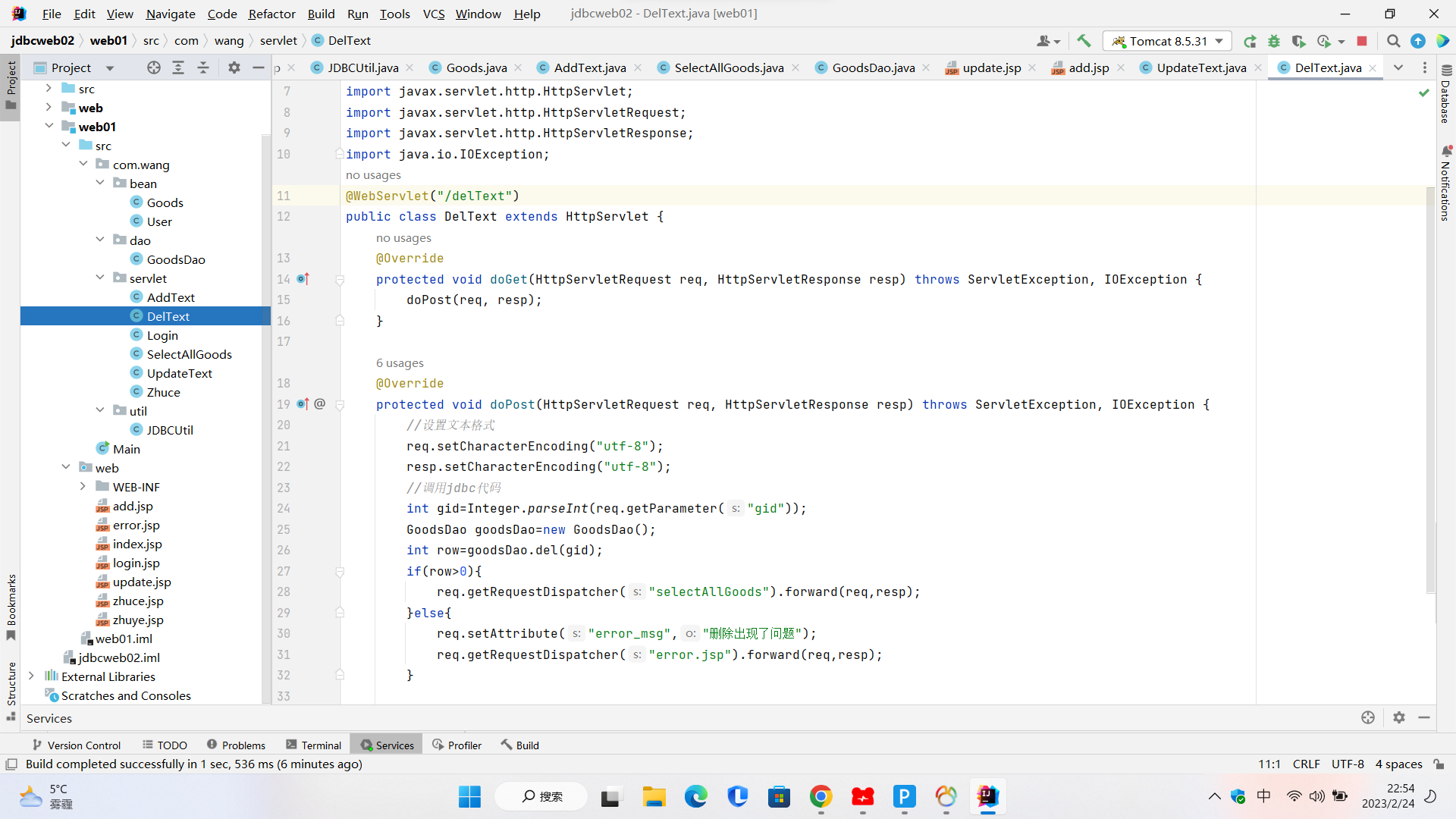Open the Version Control tool window

tap(77, 745)
